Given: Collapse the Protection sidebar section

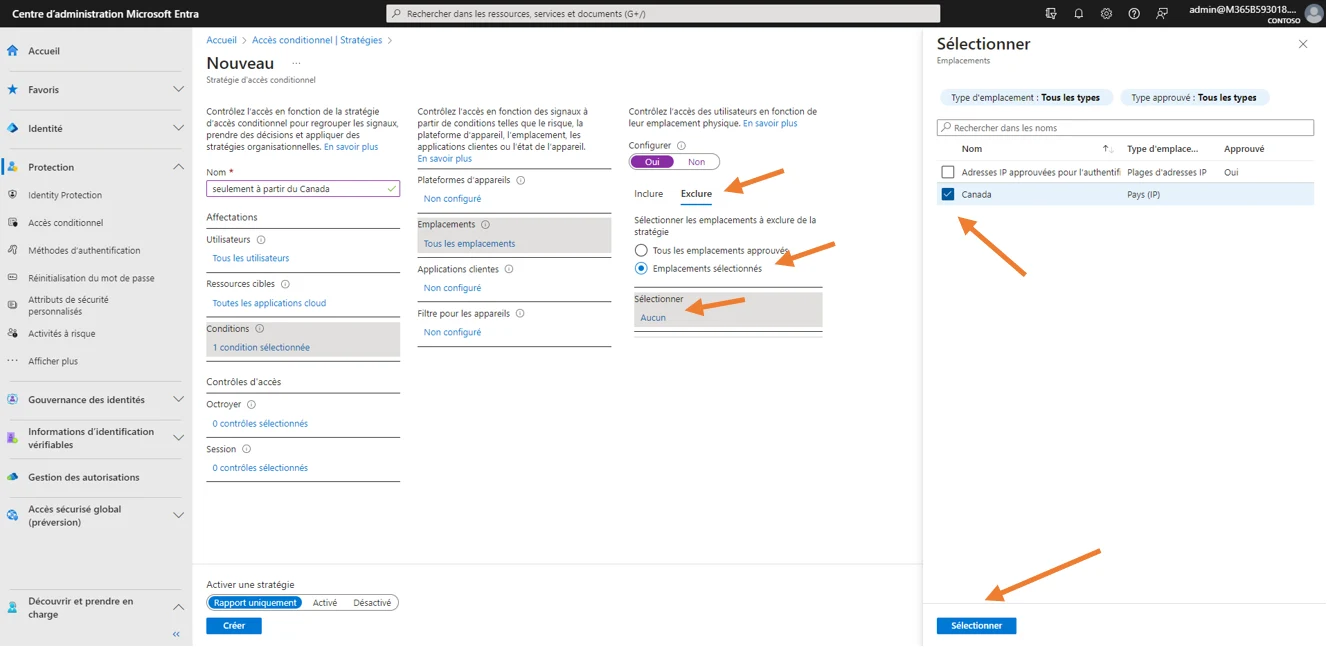Looking at the screenshot, I should click(x=178, y=167).
